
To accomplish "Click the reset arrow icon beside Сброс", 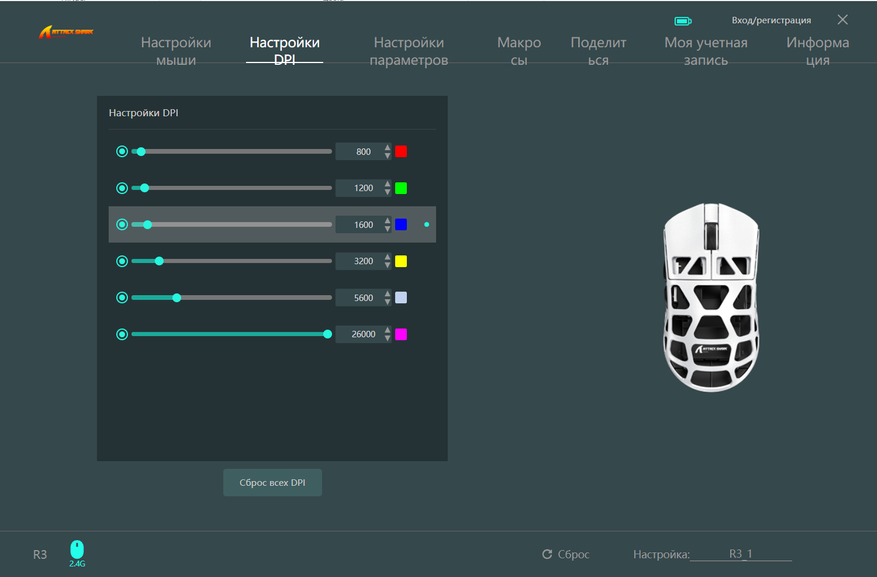I will click(x=547, y=554).
